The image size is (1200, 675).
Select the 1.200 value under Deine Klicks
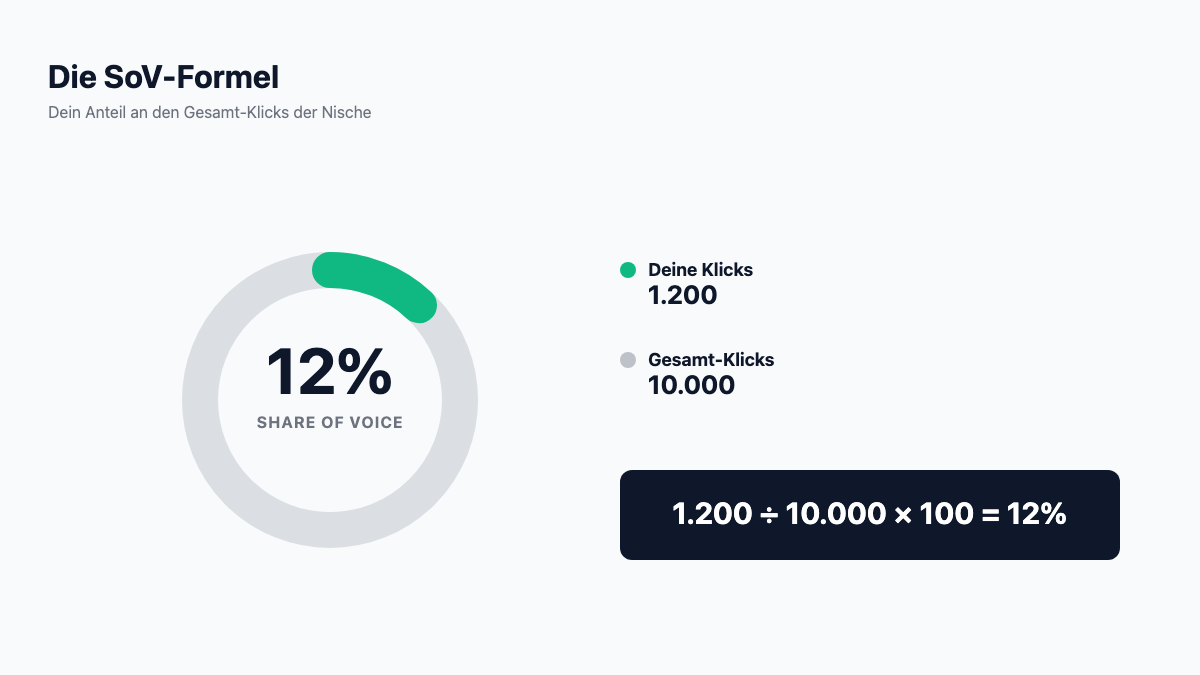click(x=683, y=295)
